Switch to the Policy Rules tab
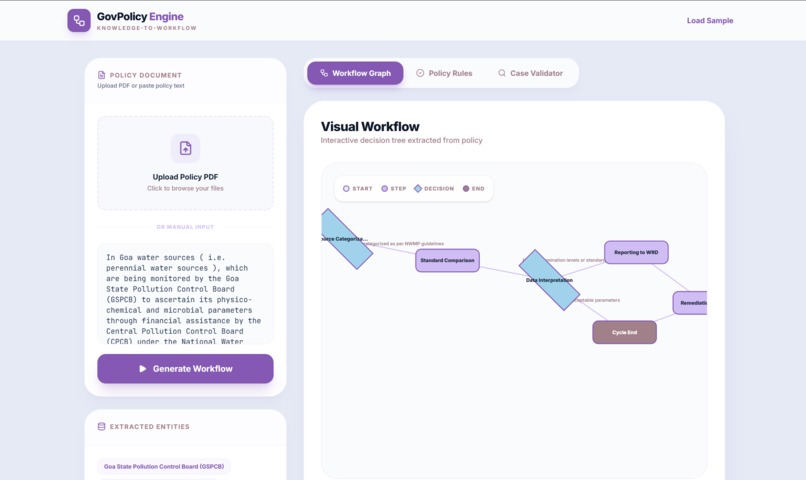Screen dimensions: 806x480 point(444,73)
